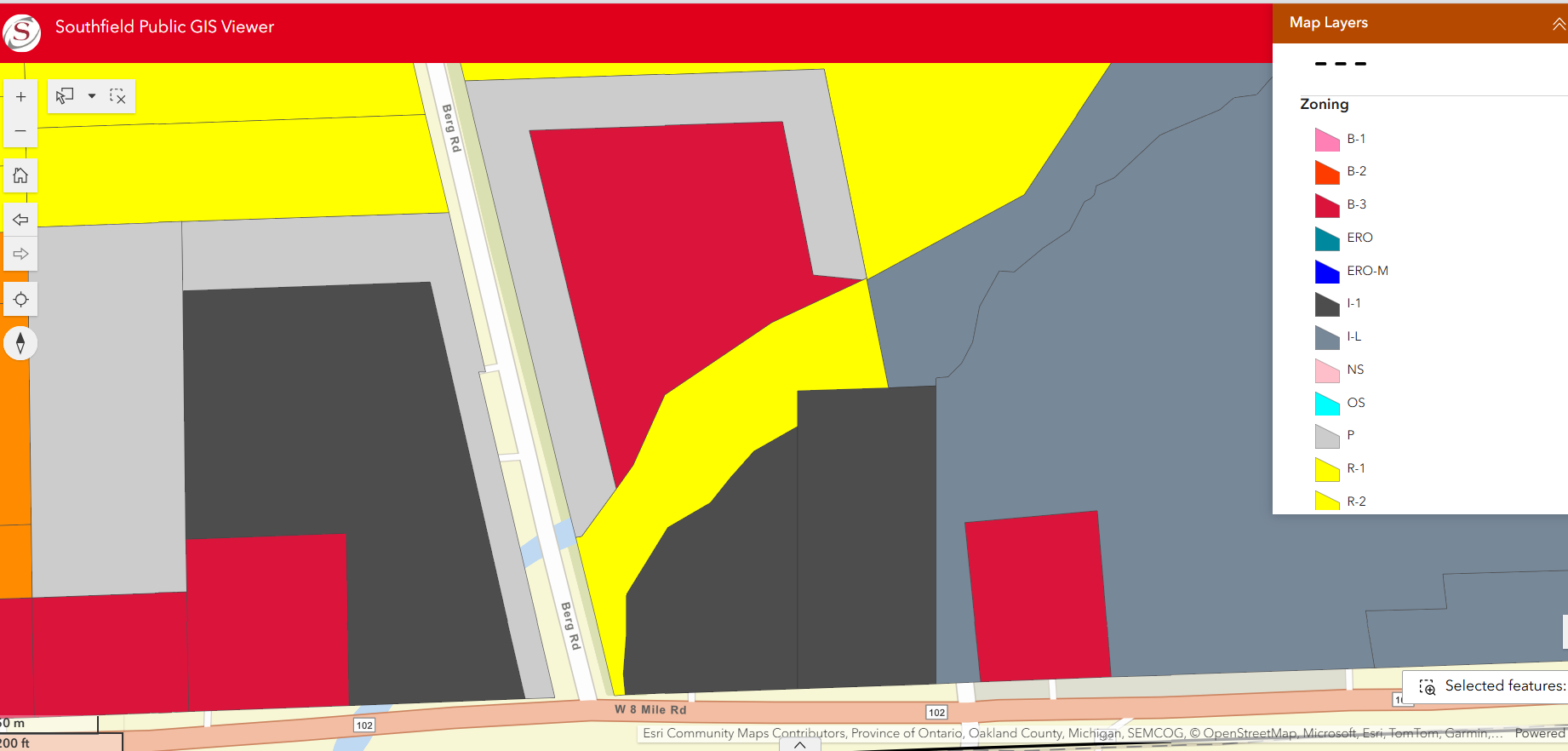Image resolution: width=1568 pixels, height=751 pixels.
Task: Click the B-3 zoning legend swatch
Action: pyautogui.click(x=1327, y=205)
